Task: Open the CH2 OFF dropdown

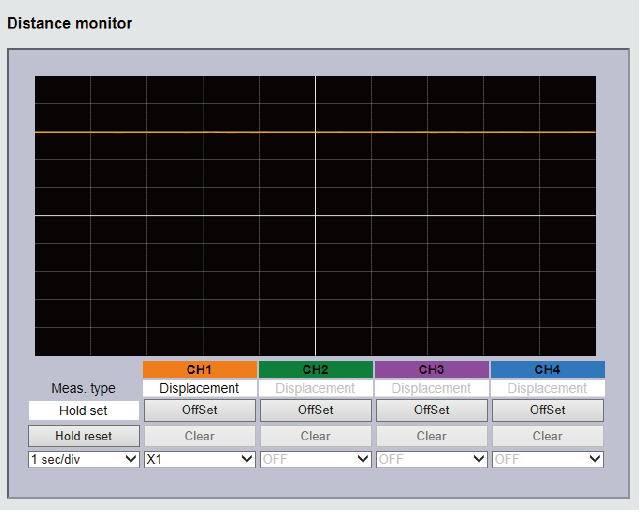Action: [316, 459]
